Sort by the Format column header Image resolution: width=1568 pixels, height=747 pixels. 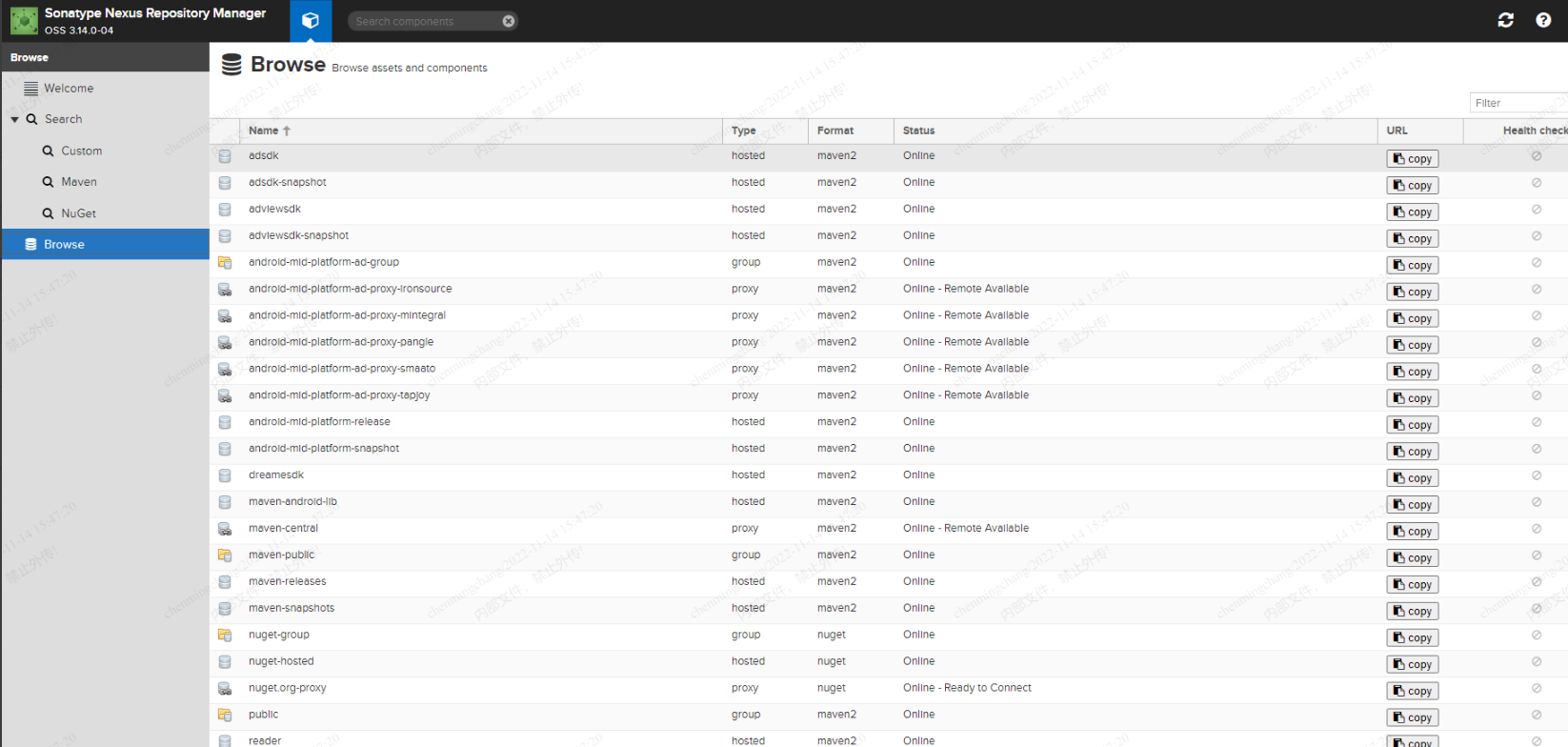[851, 131]
